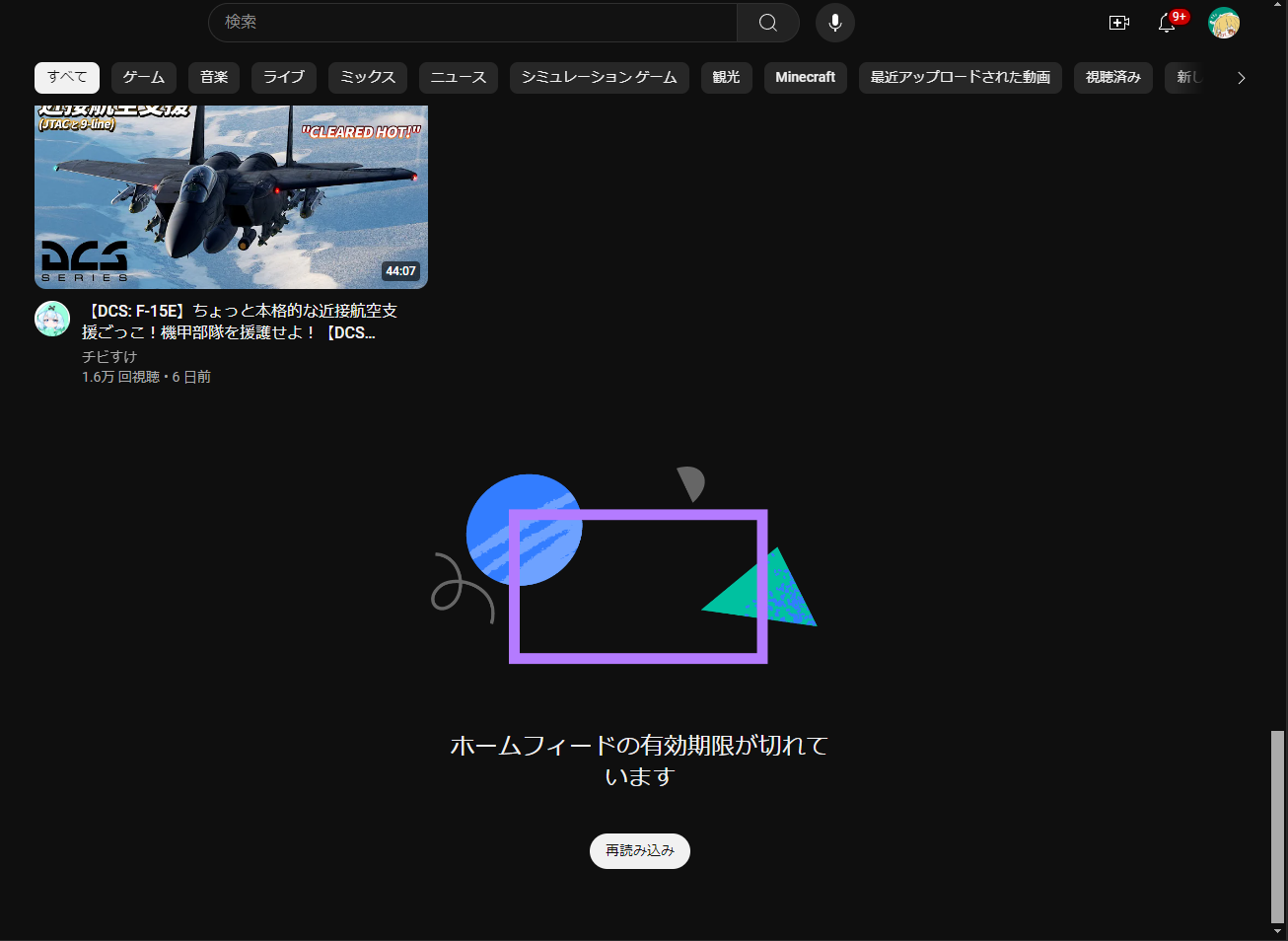Choose the ミックス category chip
Image resolution: width=1288 pixels, height=941 pixels.
coord(368,77)
